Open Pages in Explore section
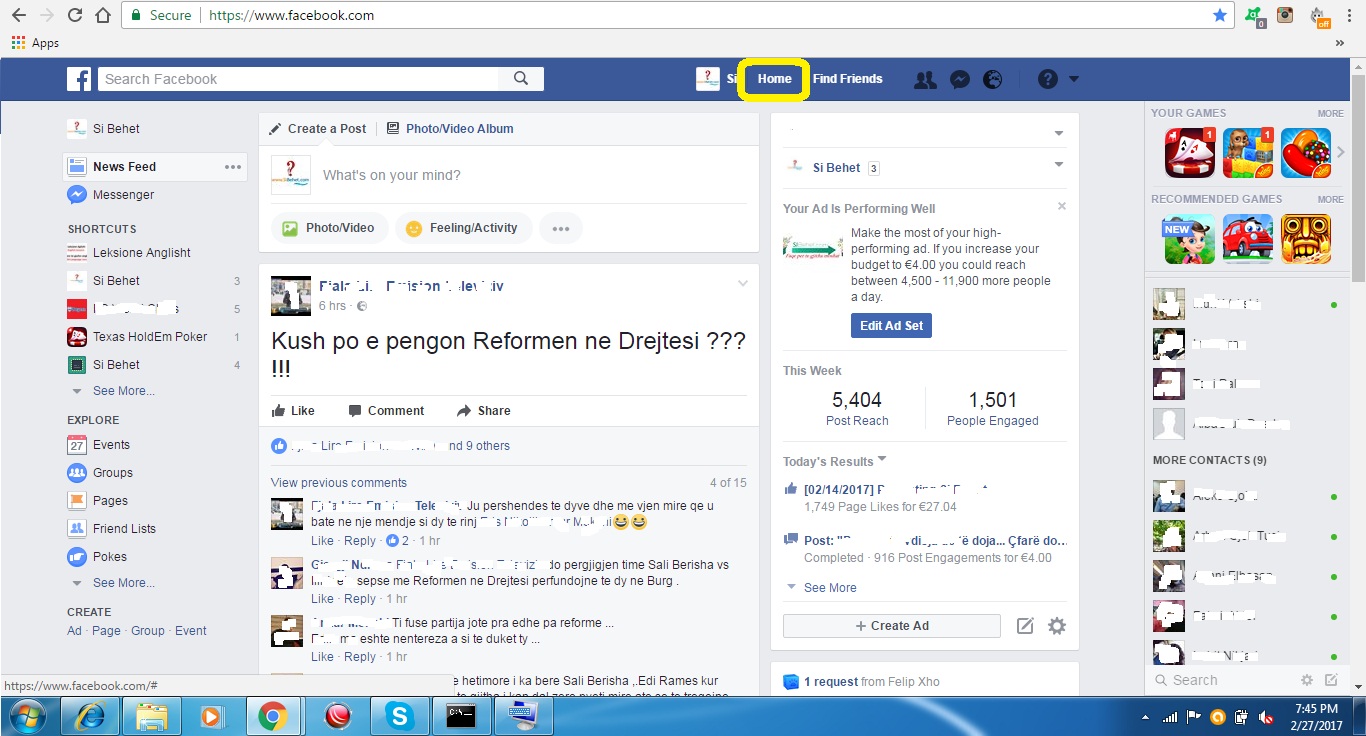The image size is (1366, 736). coord(110,501)
